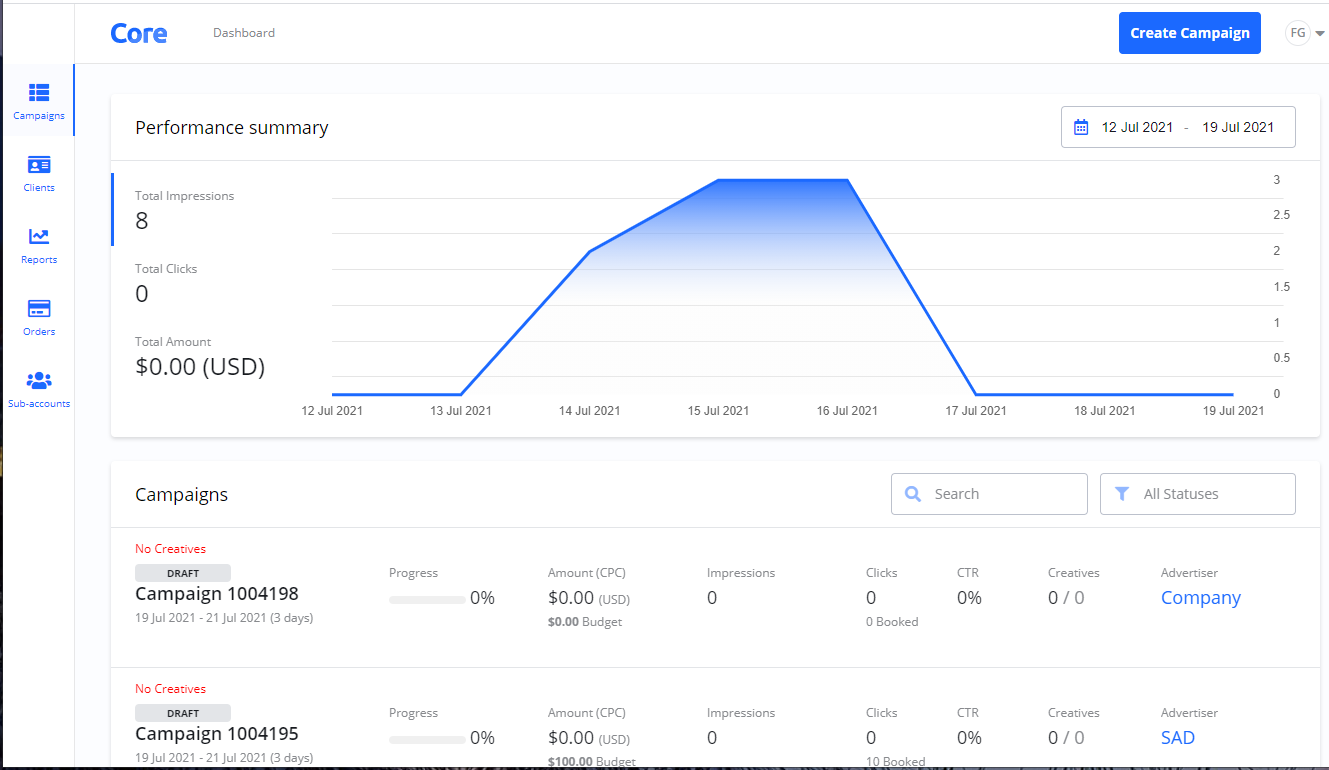Viewport: 1329px width, 770px height.
Task: Select the 12 Jul 2021 start date
Action: [x=1137, y=127]
